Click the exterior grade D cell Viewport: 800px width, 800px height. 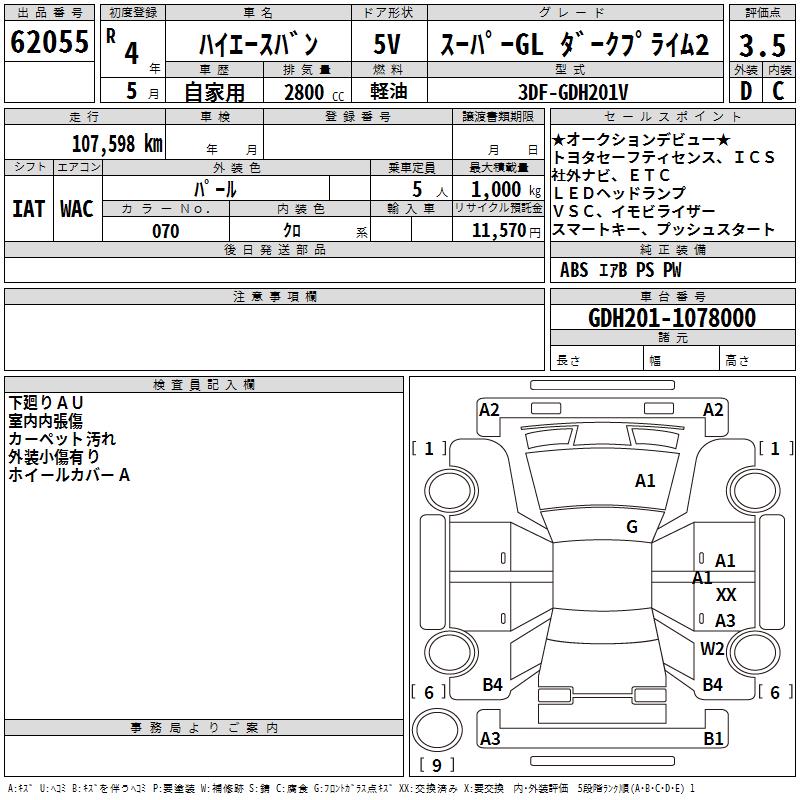(745, 91)
